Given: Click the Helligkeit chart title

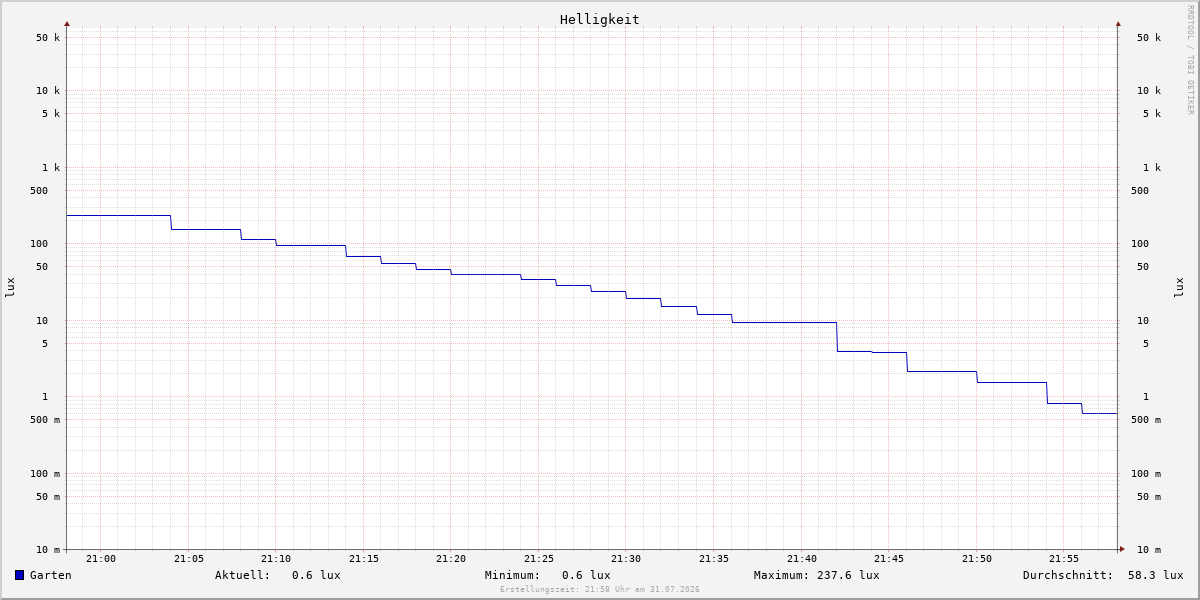Looking at the screenshot, I should coord(600,19).
